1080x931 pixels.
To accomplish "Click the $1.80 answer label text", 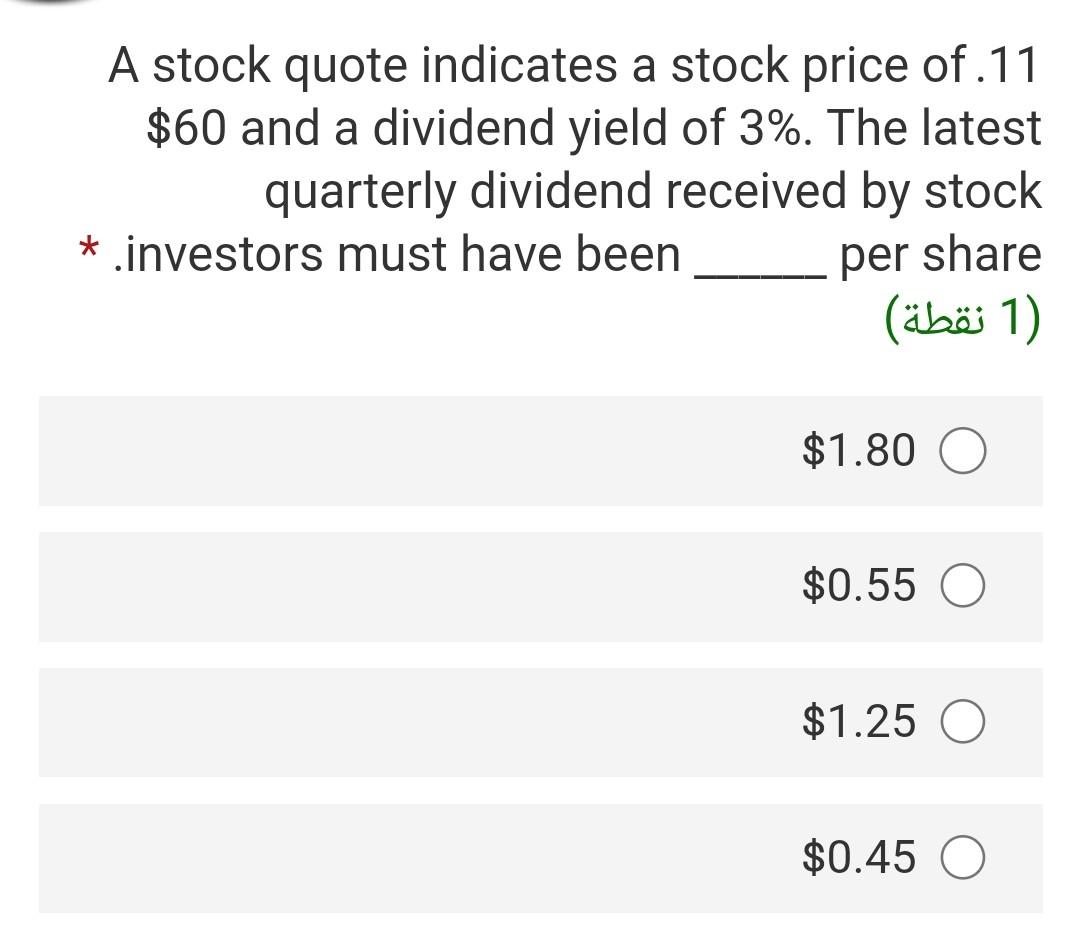I will (858, 450).
